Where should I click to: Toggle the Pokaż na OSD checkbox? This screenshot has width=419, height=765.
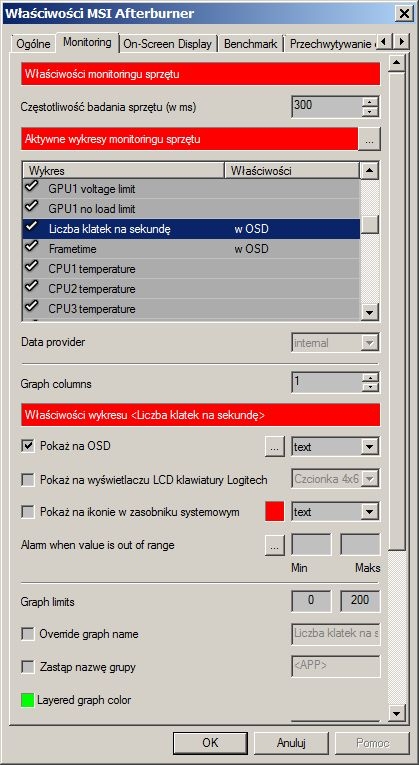[28, 446]
